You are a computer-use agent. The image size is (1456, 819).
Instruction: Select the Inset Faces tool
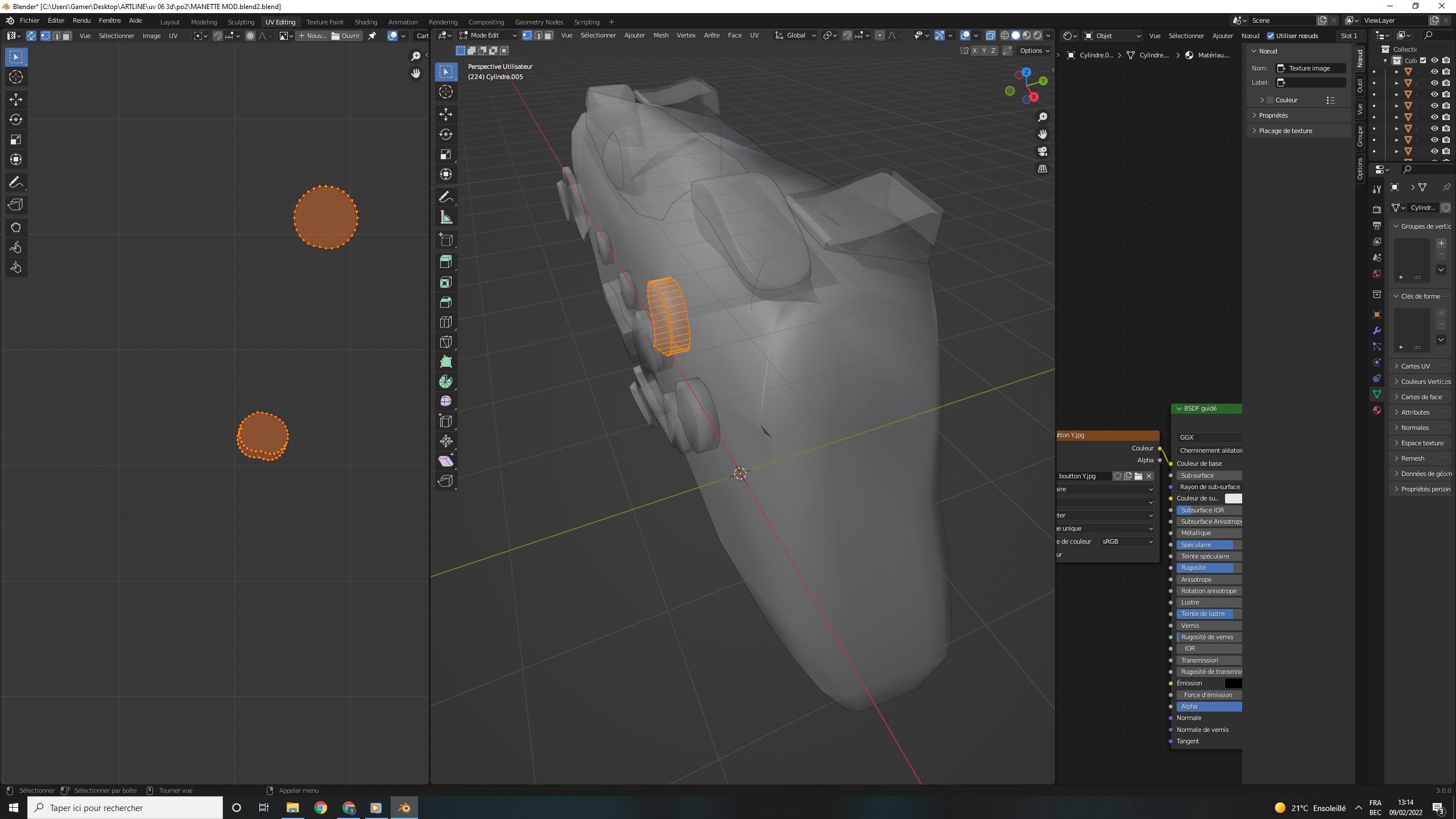[x=446, y=282]
